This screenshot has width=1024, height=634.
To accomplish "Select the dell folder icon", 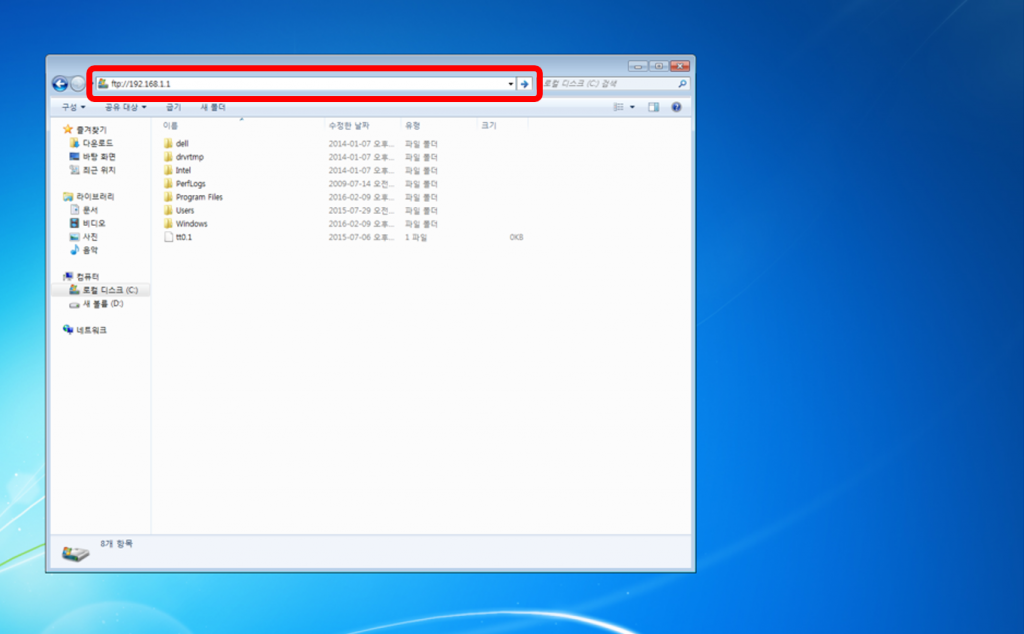I will tap(168, 144).
